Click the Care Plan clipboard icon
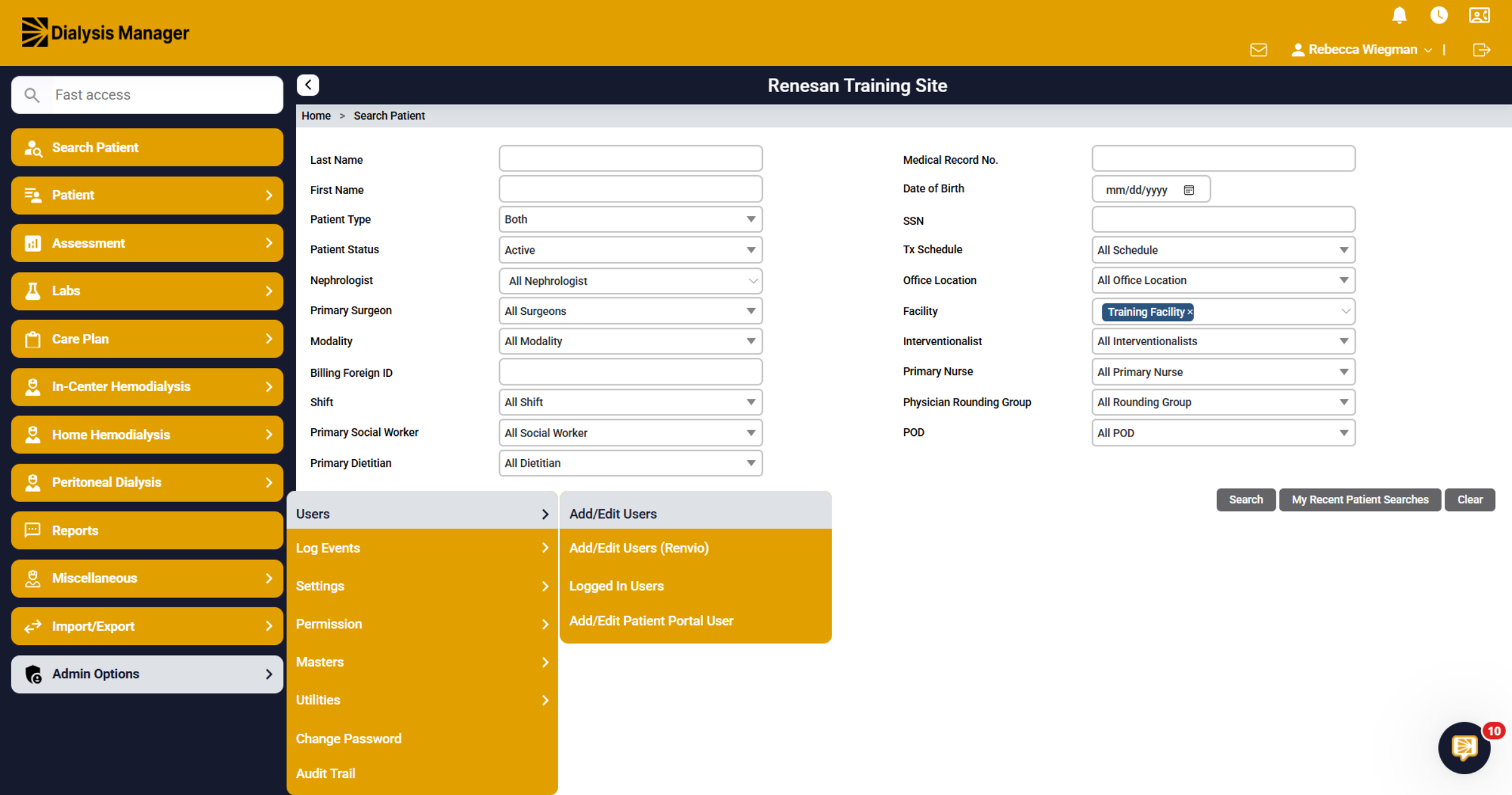Image resolution: width=1512 pixels, height=795 pixels. pos(33,340)
